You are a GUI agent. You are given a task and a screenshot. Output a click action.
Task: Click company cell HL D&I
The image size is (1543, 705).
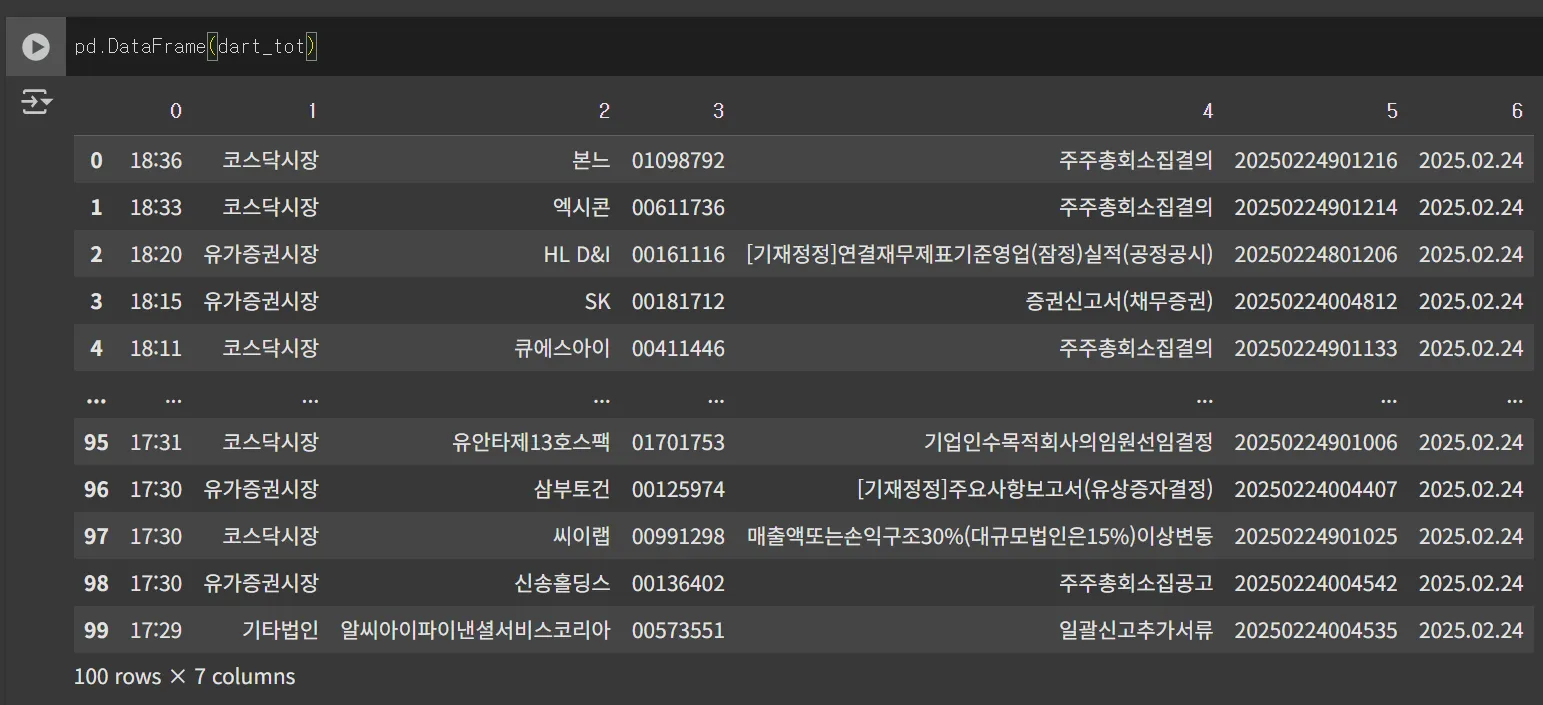pos(577,254)
